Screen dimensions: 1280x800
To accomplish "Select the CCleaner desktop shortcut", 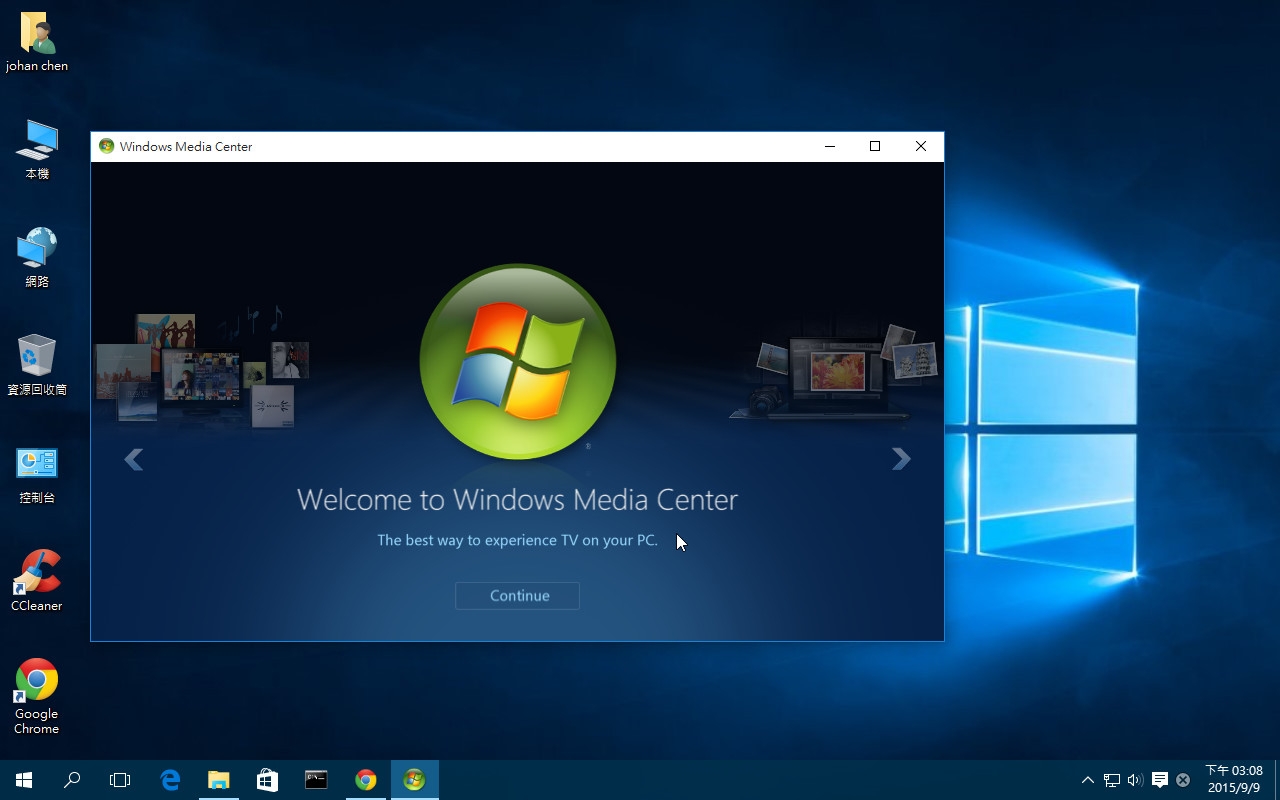I will pyautogui.click(x=37, y=581).
